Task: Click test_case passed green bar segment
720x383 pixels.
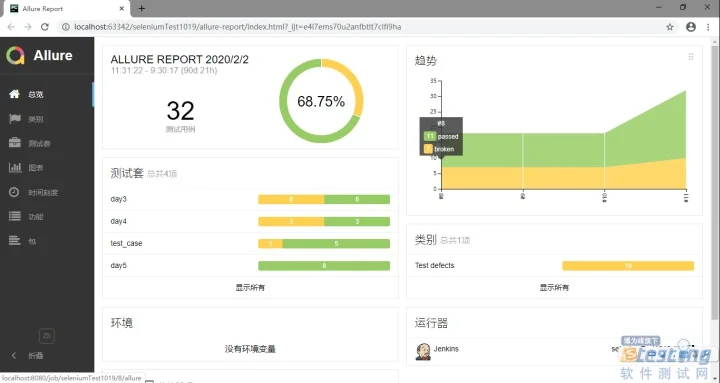Action: pyautogui.click(x=336, y=243)
